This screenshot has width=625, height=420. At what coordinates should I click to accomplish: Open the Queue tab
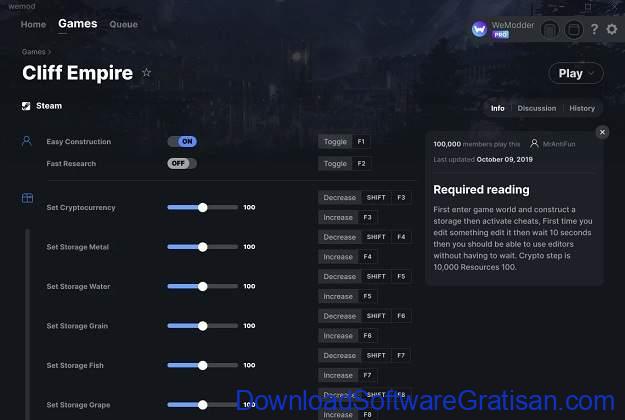124,24
